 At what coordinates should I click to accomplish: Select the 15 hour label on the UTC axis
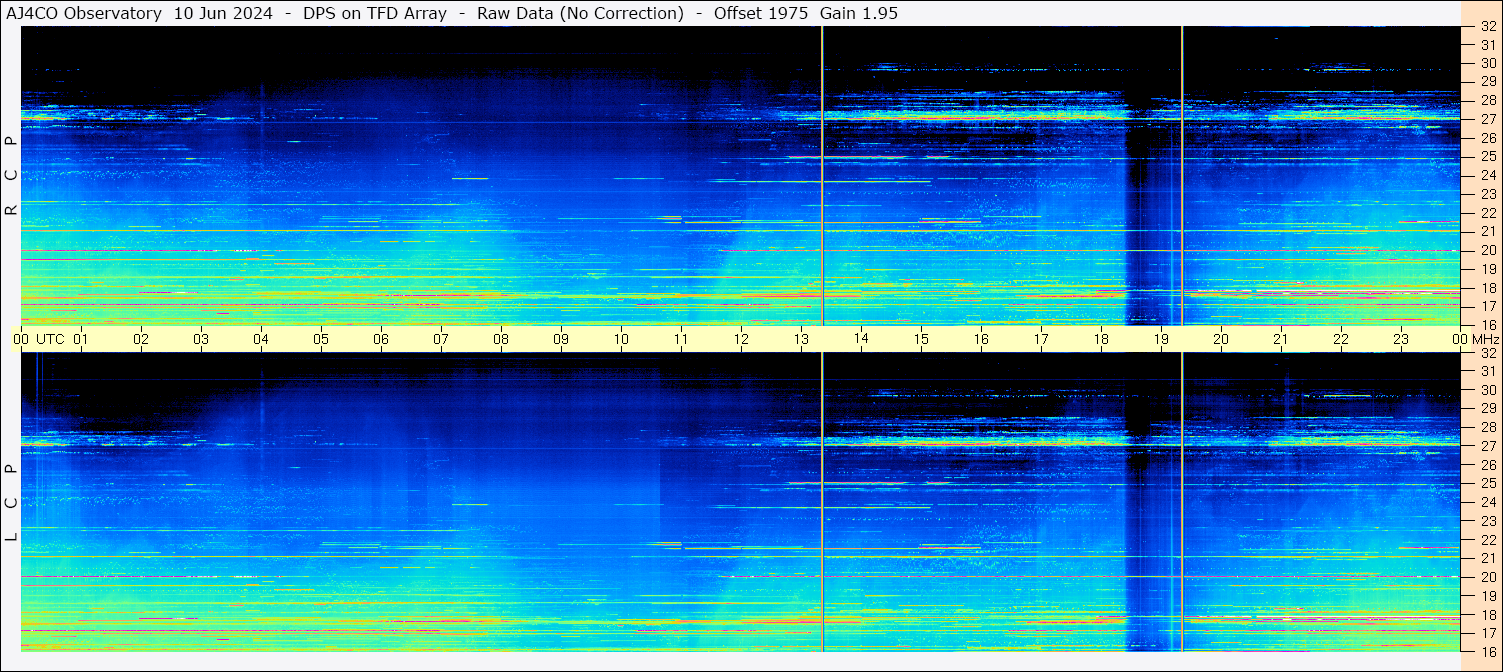point(921,339)
